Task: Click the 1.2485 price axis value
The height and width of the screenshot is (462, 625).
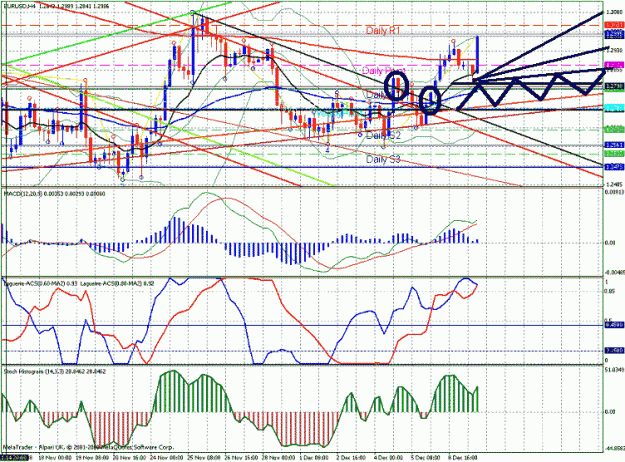Action: 614,184
